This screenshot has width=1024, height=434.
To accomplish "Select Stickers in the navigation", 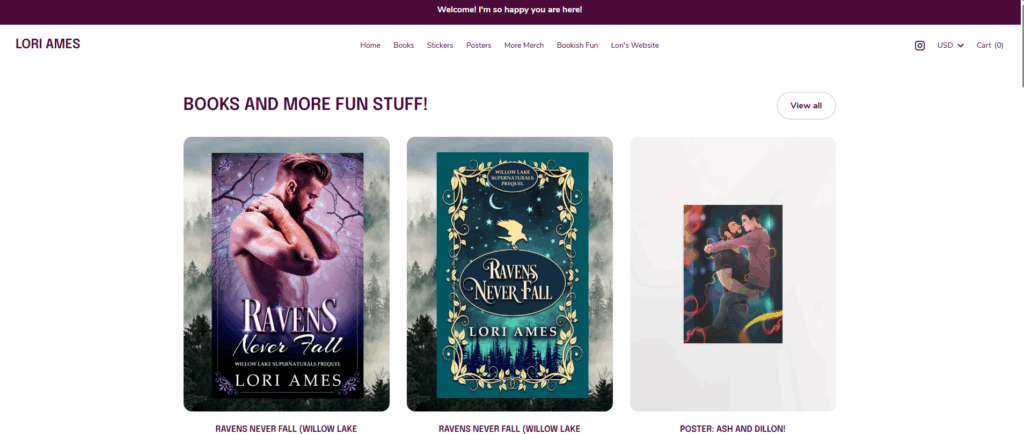I will 440,45.
